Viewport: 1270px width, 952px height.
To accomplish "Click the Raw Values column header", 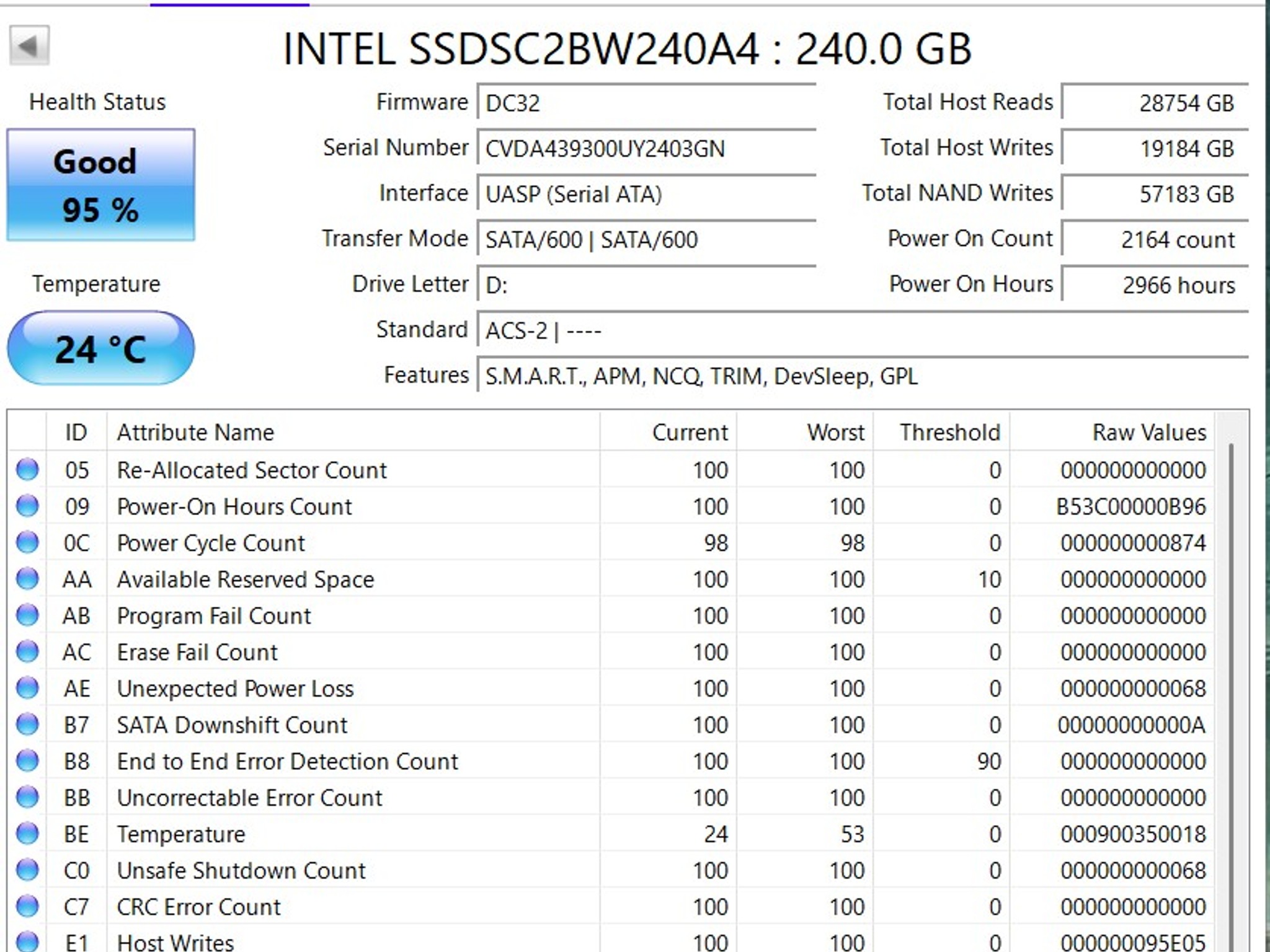I will point(1112,432).
